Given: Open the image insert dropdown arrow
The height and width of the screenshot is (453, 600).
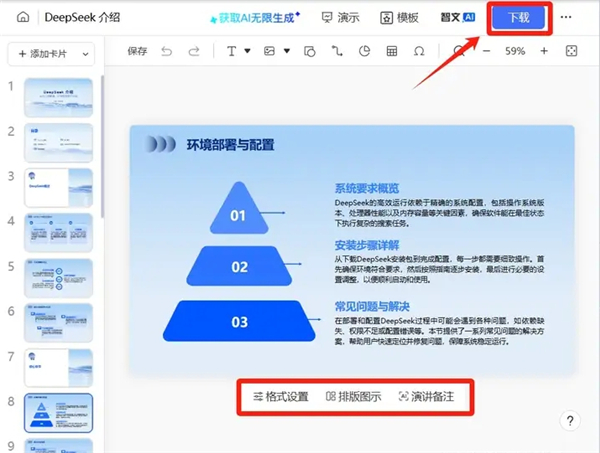Looking at the screenshot, I should 286,51.
